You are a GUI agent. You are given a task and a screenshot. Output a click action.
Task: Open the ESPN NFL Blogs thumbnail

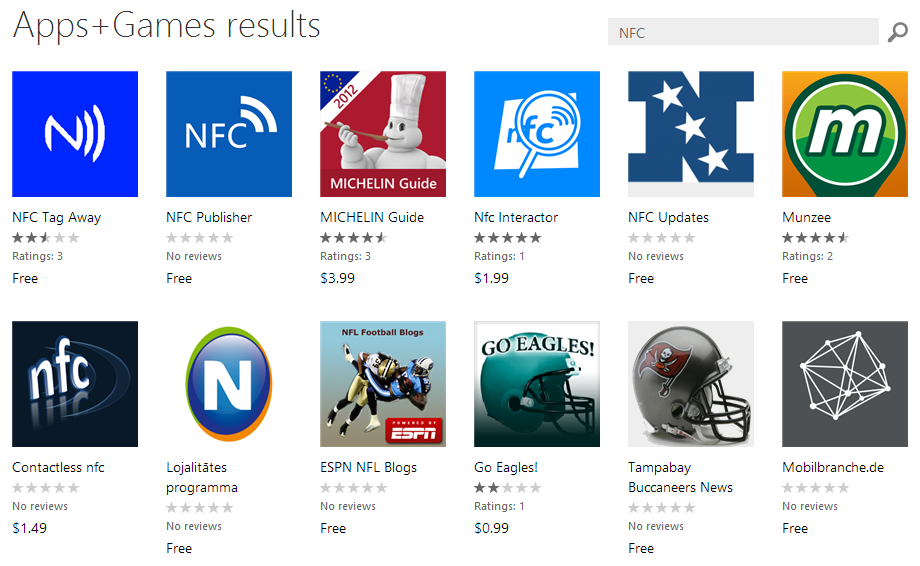tap(383, 384)
